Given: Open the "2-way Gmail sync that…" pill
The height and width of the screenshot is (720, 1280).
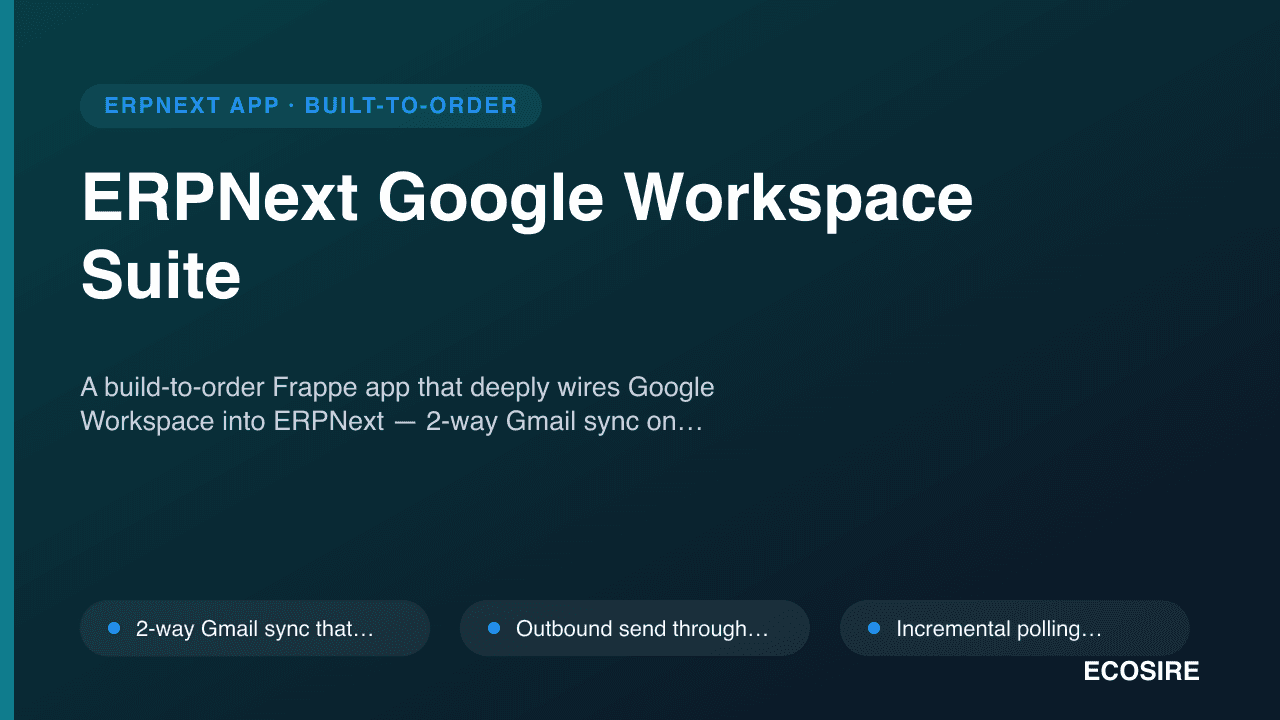Looking at the screenshot, I should (x=255, y=628).
